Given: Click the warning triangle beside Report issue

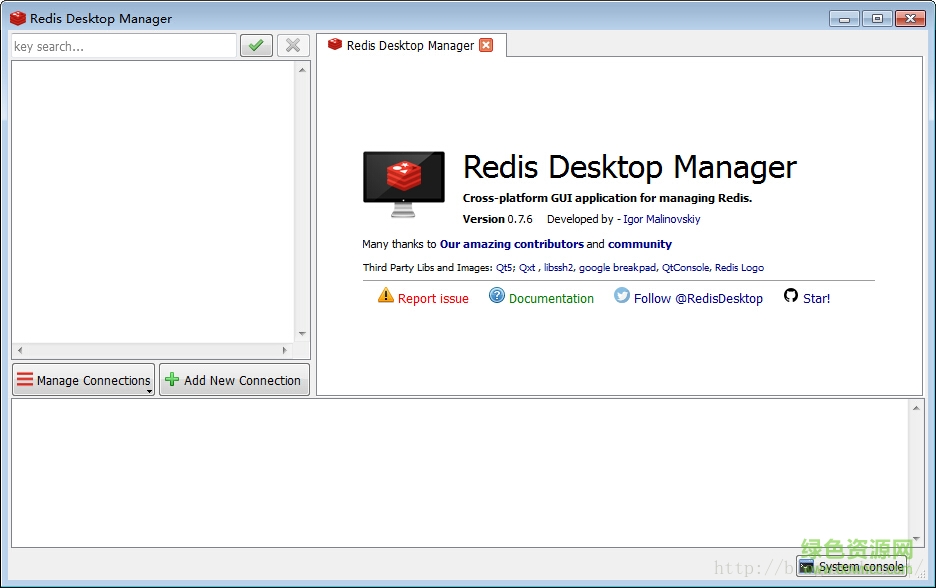Looking at the screenshot, I should 385,297.
